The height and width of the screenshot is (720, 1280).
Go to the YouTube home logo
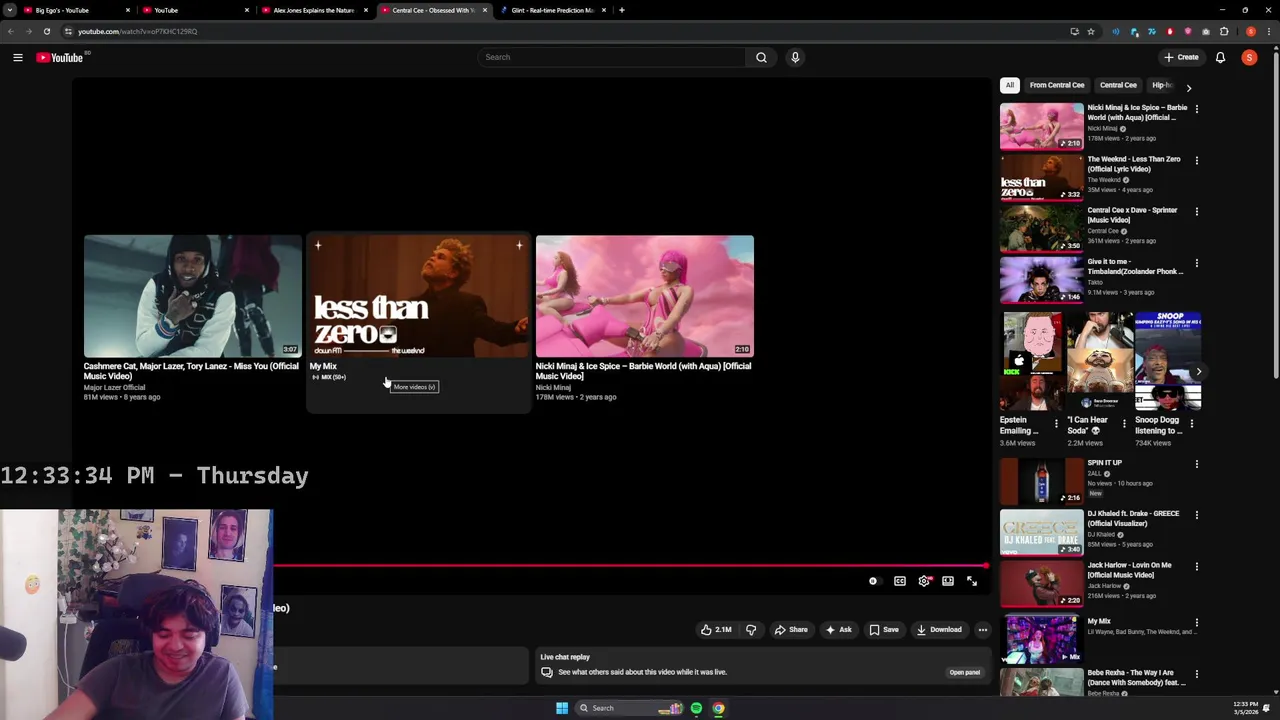pos(60,57)
